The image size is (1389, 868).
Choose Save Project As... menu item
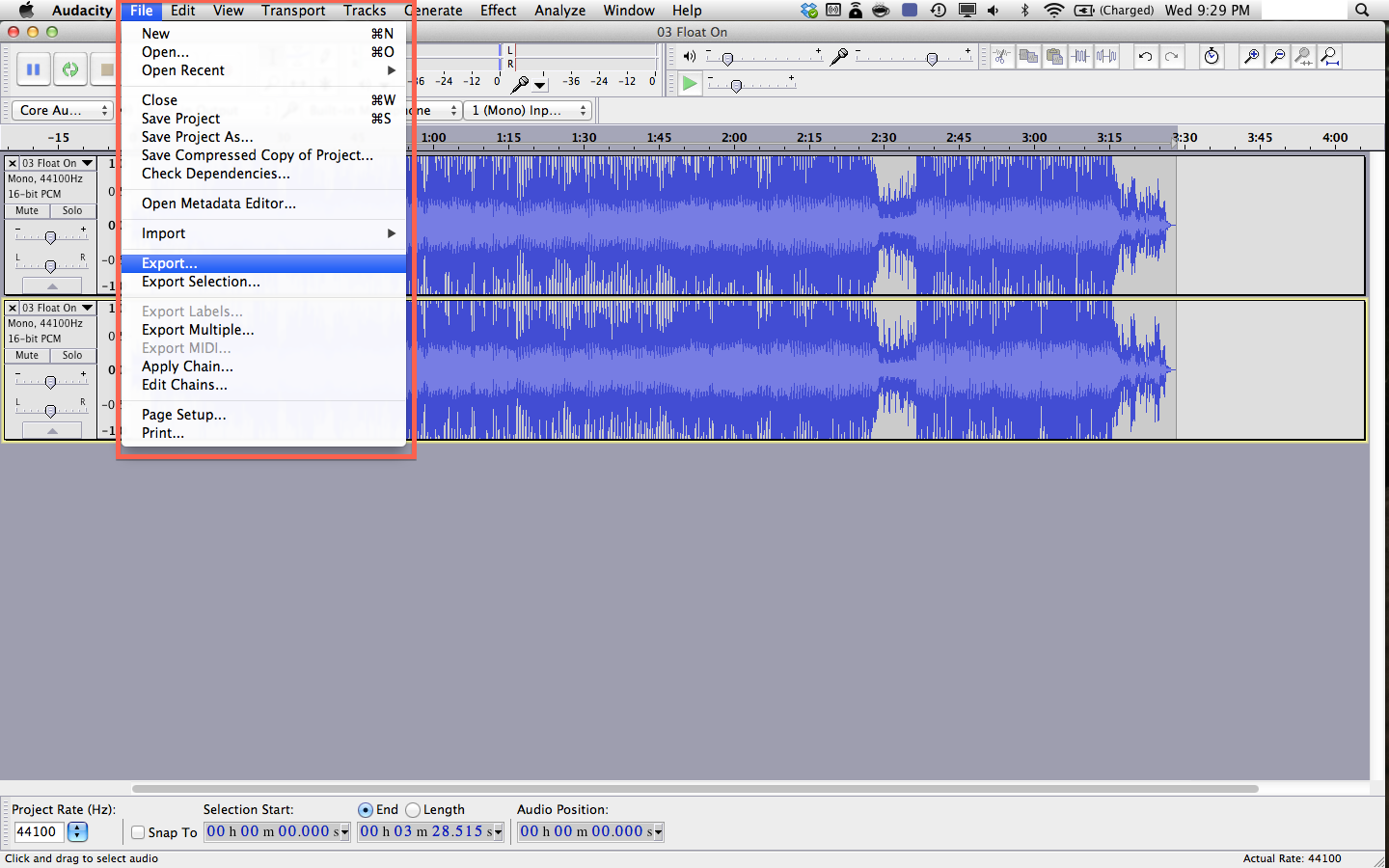click(263, 137)
